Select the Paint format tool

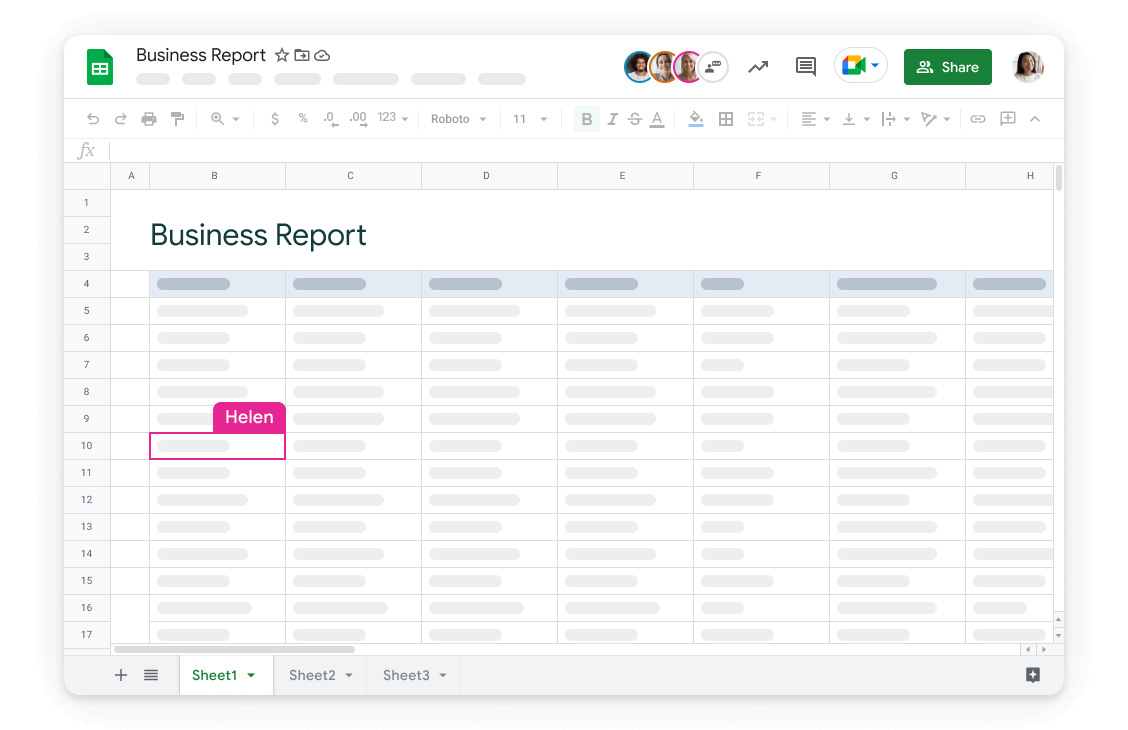[177, 118]
